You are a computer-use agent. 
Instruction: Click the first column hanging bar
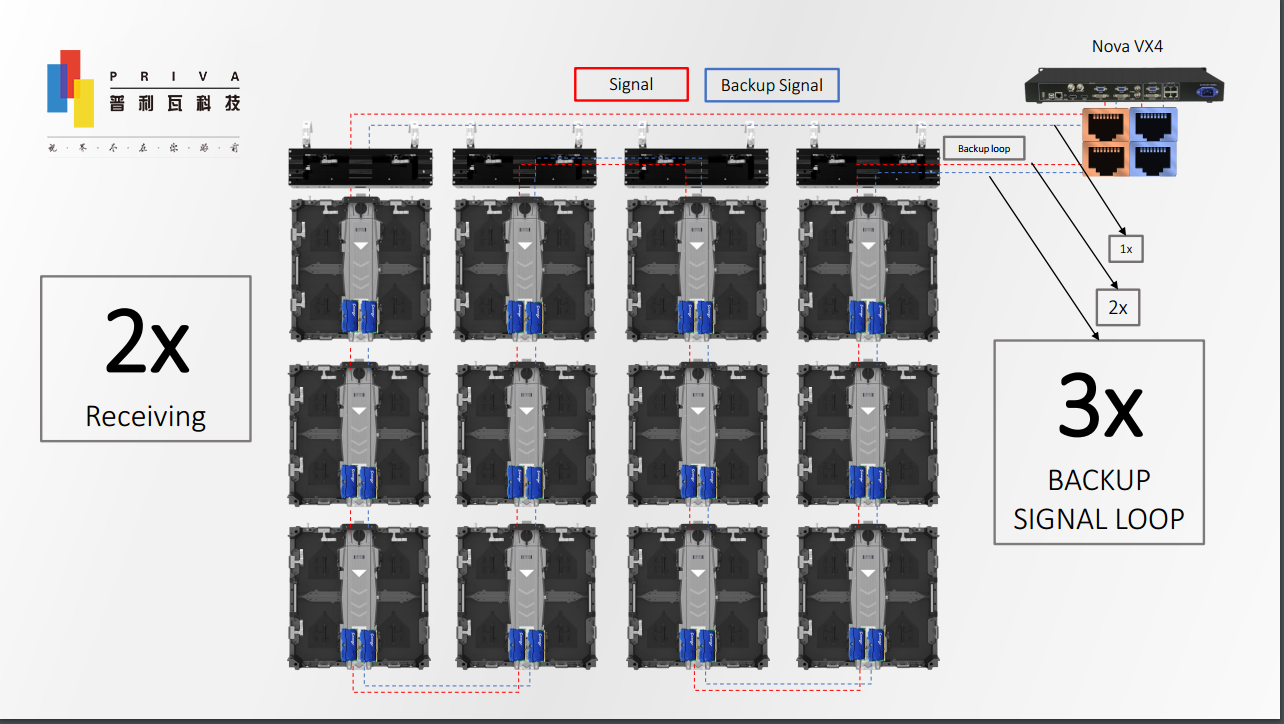point(361,166)
